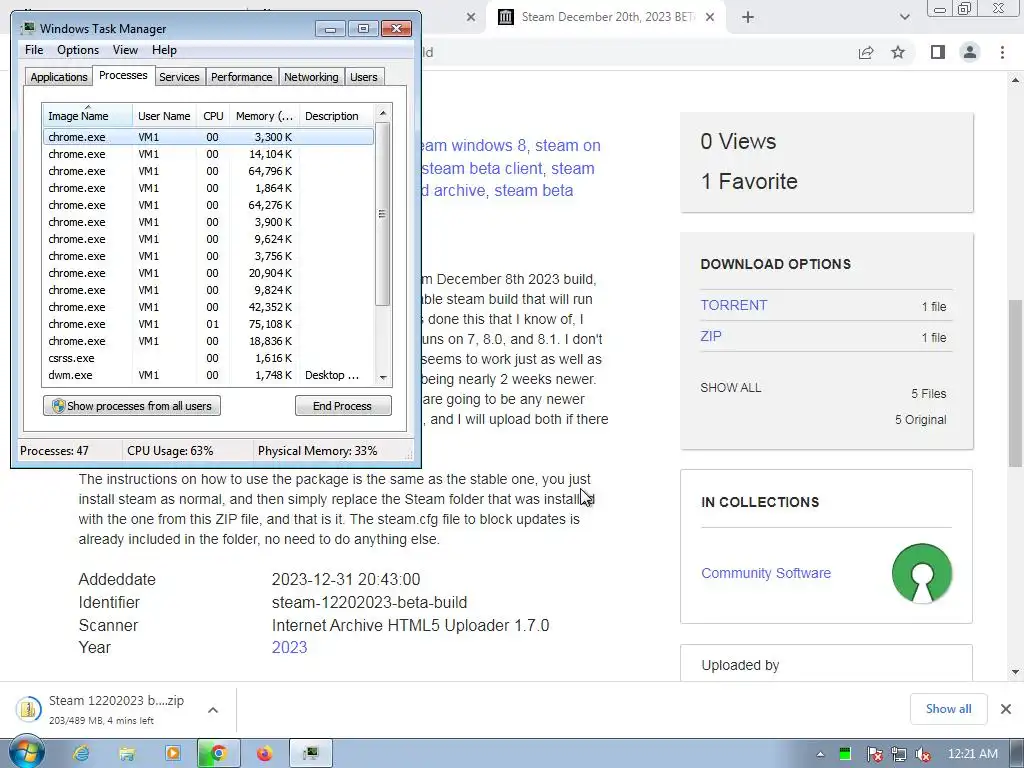Switch to the Services tab

[179, 77]
